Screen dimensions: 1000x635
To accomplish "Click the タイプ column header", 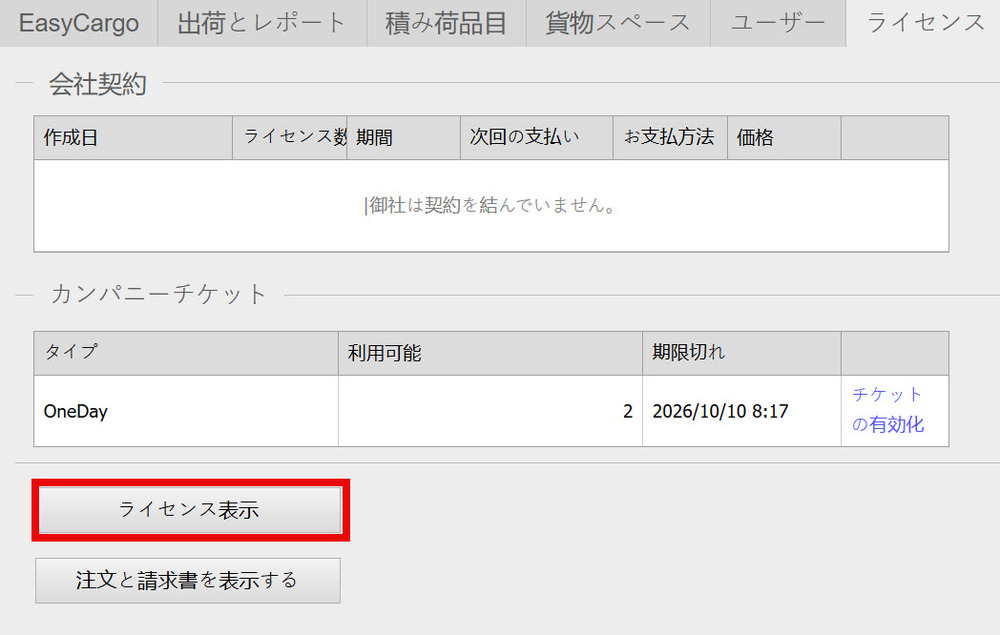I will 186,353.
